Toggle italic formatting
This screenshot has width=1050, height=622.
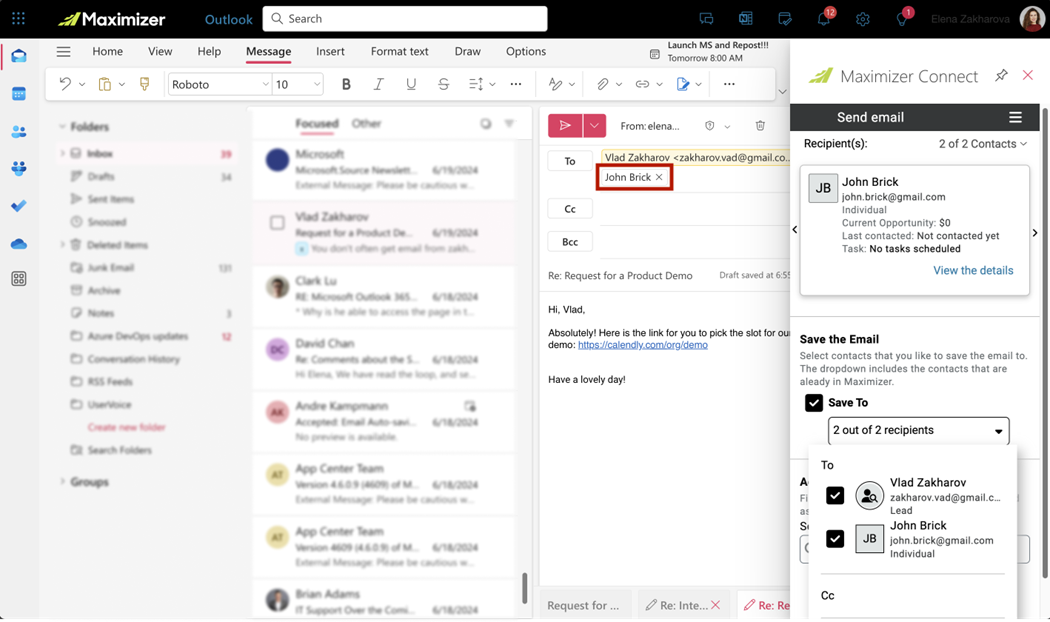point(378,84)
